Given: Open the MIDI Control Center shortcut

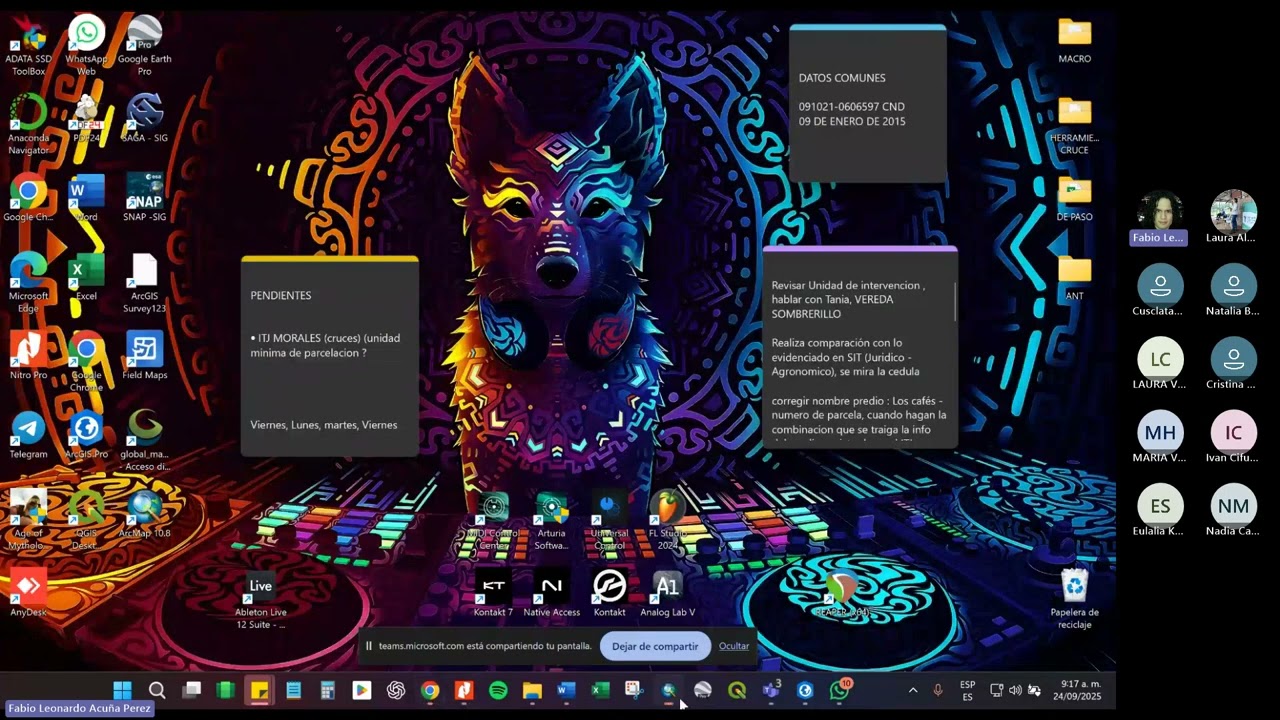Looking at the screenshot, I should pos(493,520).
